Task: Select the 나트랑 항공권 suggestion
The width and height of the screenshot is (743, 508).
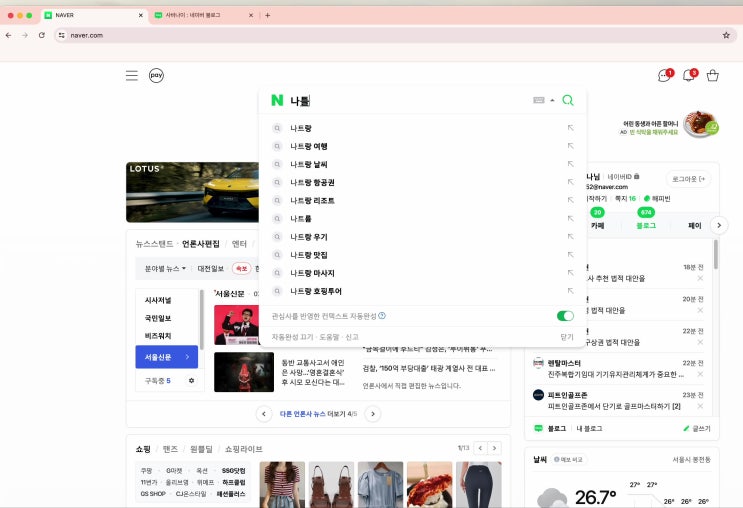Action: [312, 182]
